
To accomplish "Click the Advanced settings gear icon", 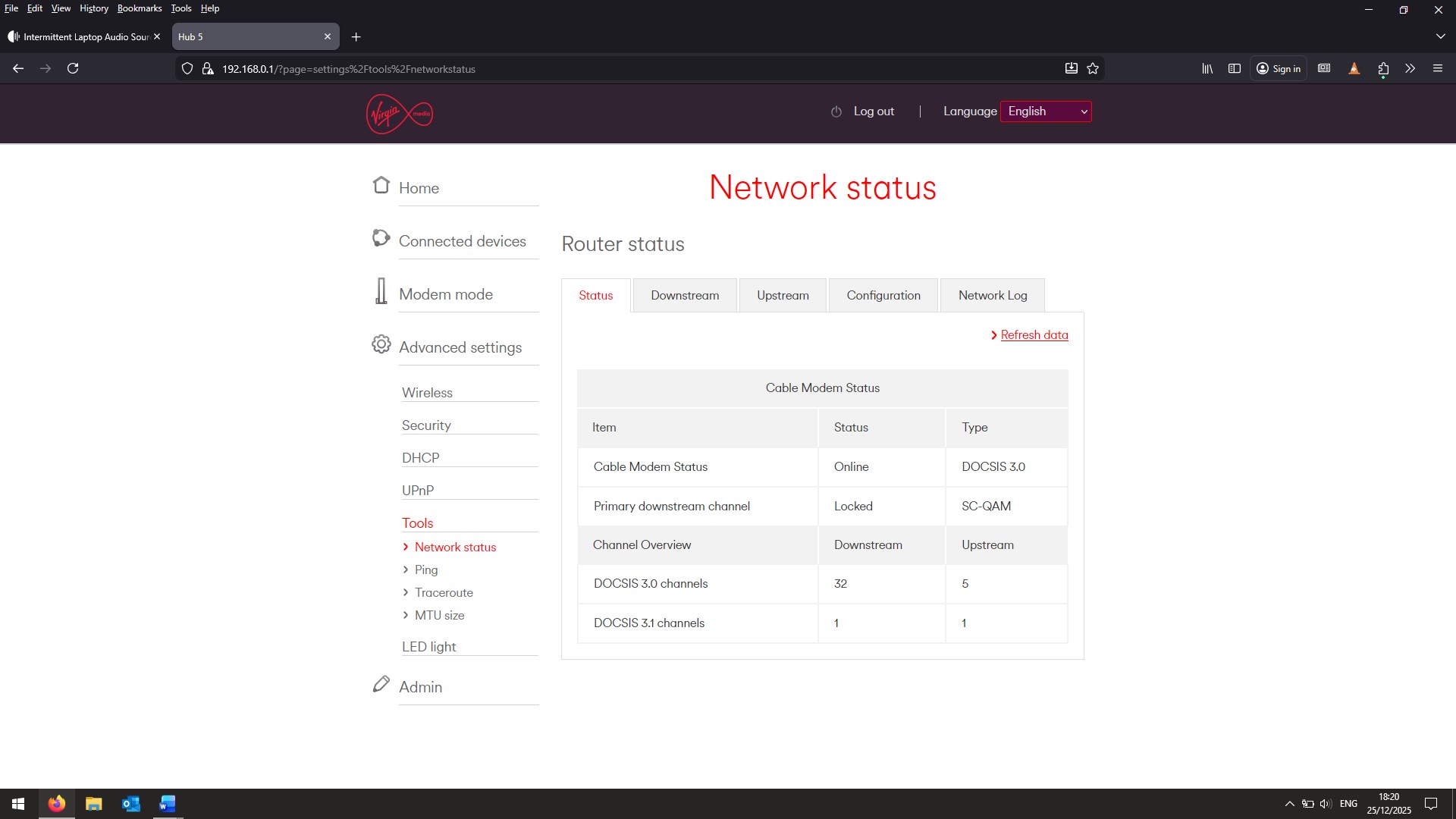I will pos(381,345).
